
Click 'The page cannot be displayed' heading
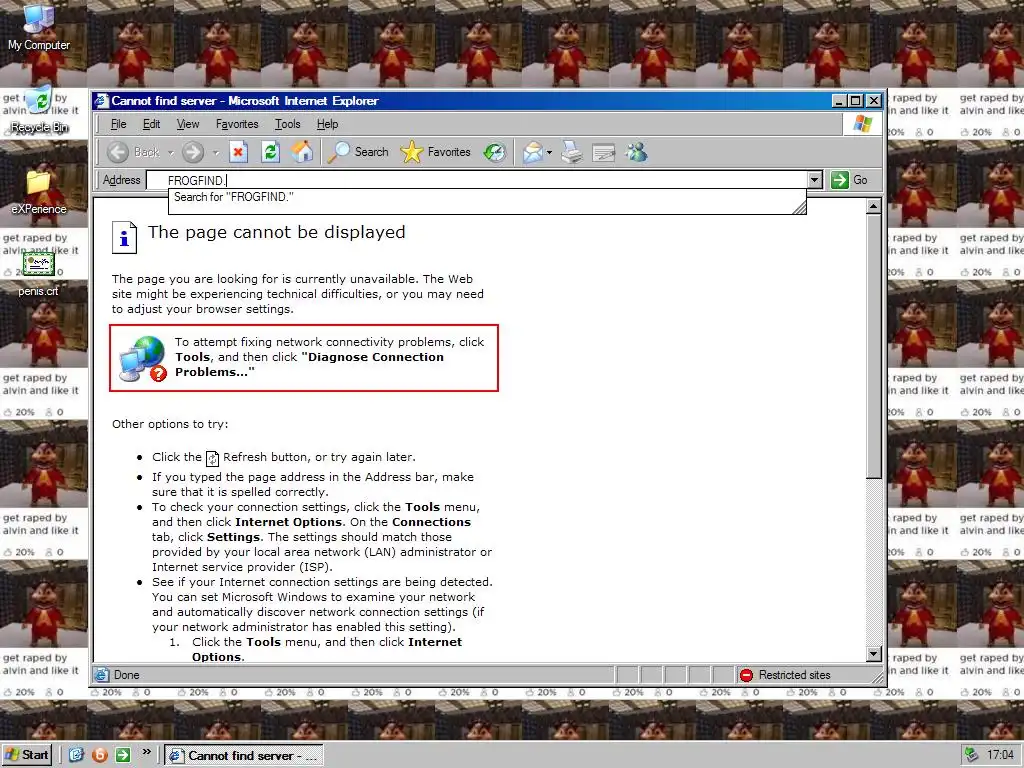tap(277, 232)
